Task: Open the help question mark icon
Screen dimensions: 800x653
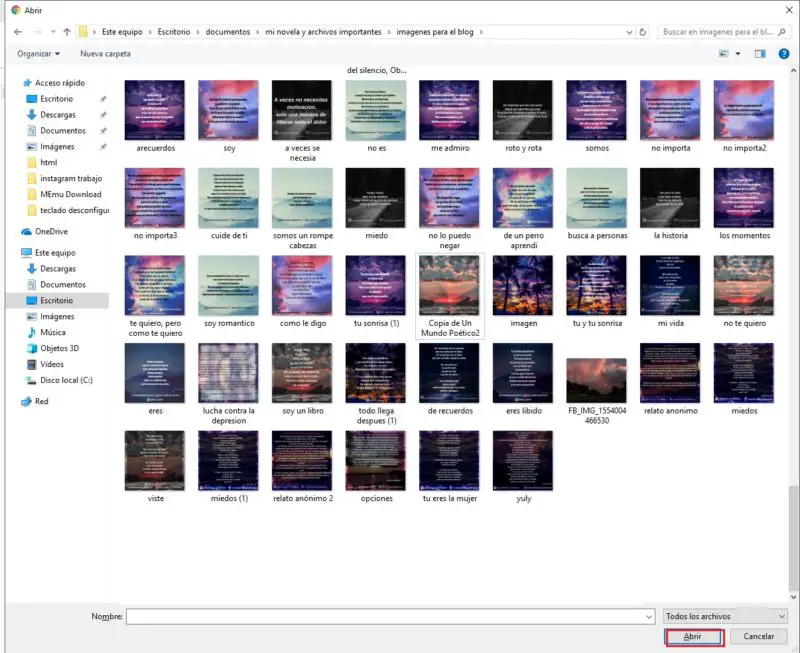Action: 784,54
